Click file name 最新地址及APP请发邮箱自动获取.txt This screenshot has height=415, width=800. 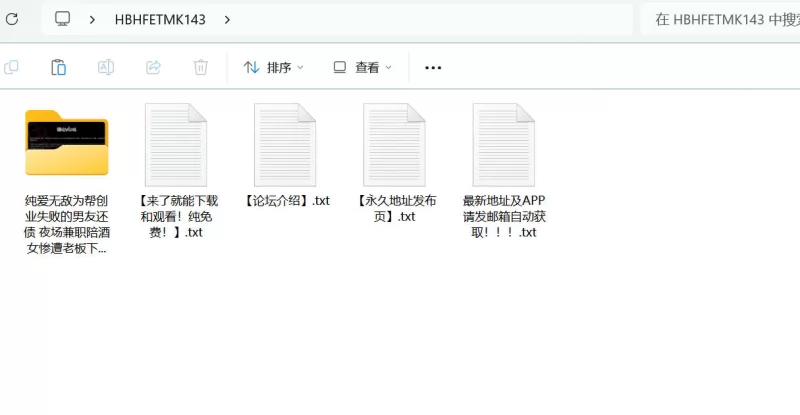tap(504, 216)
